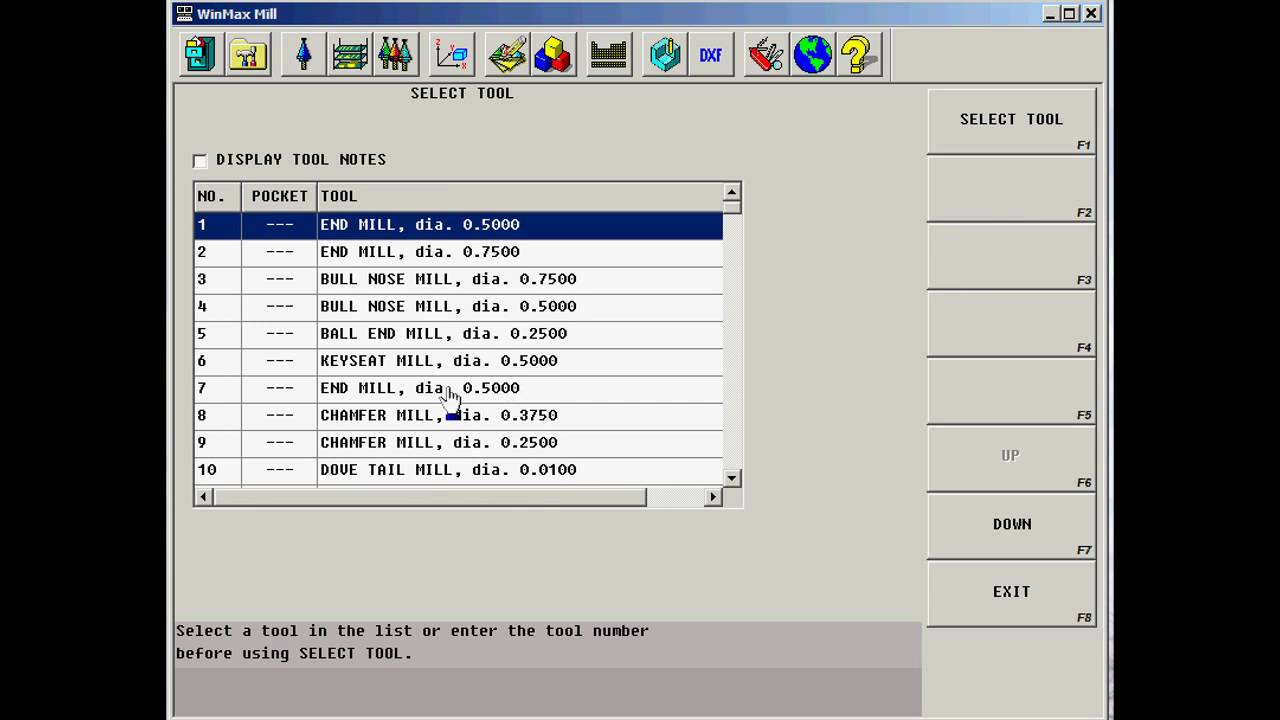Click number cell 10 in the list

(x=218, y=470)
